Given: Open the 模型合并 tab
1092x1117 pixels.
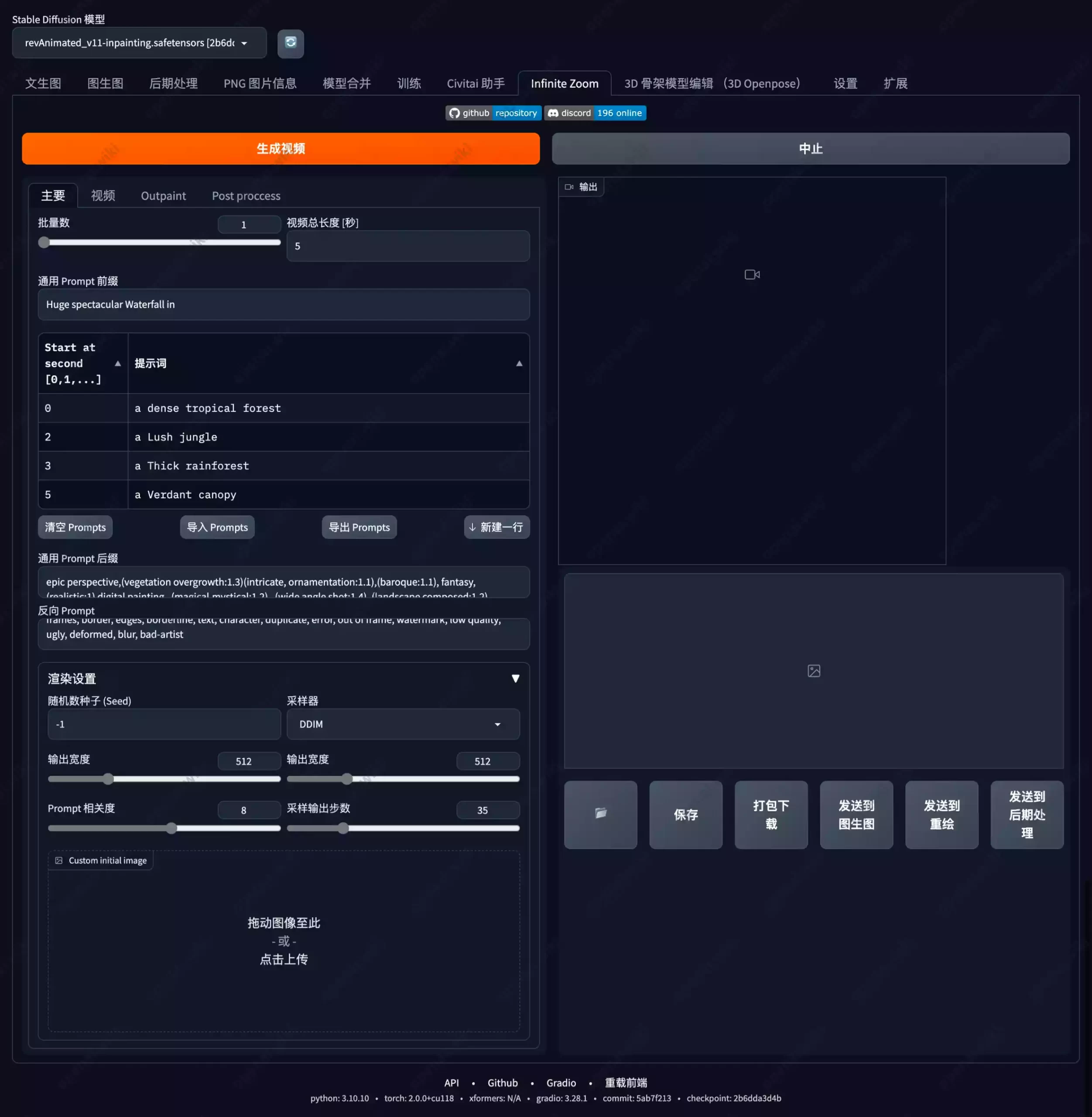Looking at the screenshot, I should click(x=346, y=84).
